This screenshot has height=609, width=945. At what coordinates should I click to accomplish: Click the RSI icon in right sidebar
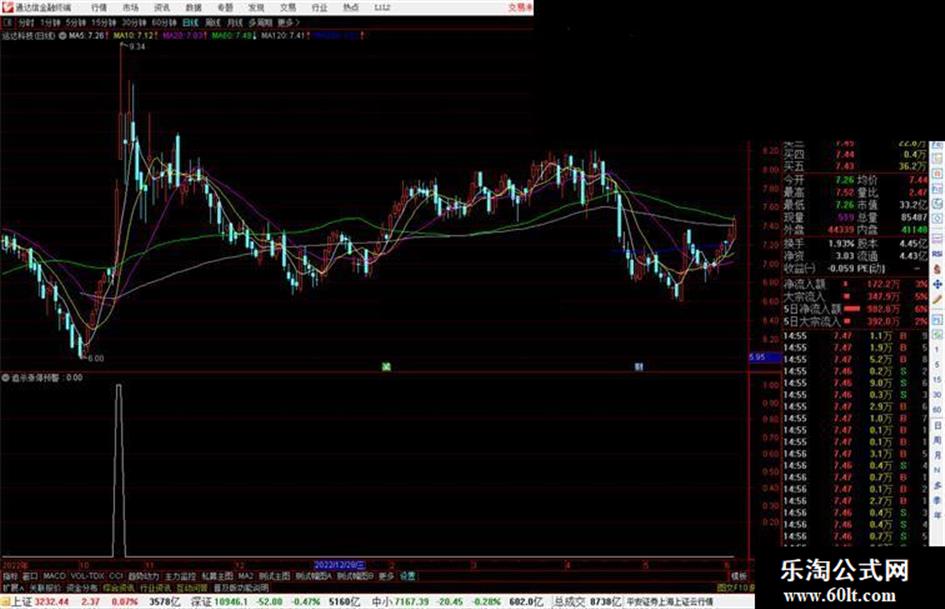[937, 256]
